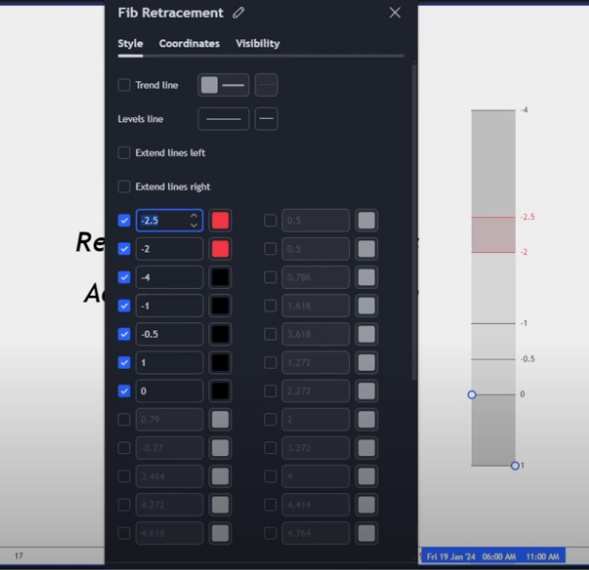Check the Extend lines left option

point(124,153)
